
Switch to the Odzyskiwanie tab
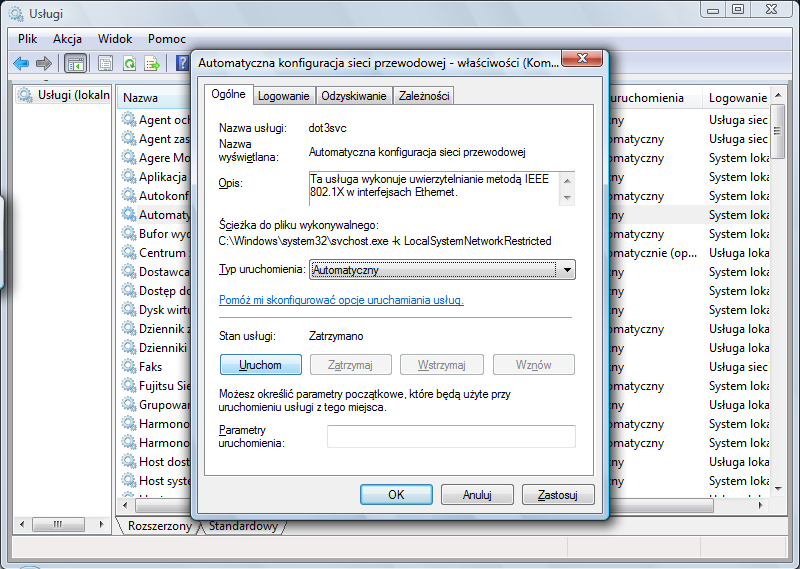click(x=353, y=96)
